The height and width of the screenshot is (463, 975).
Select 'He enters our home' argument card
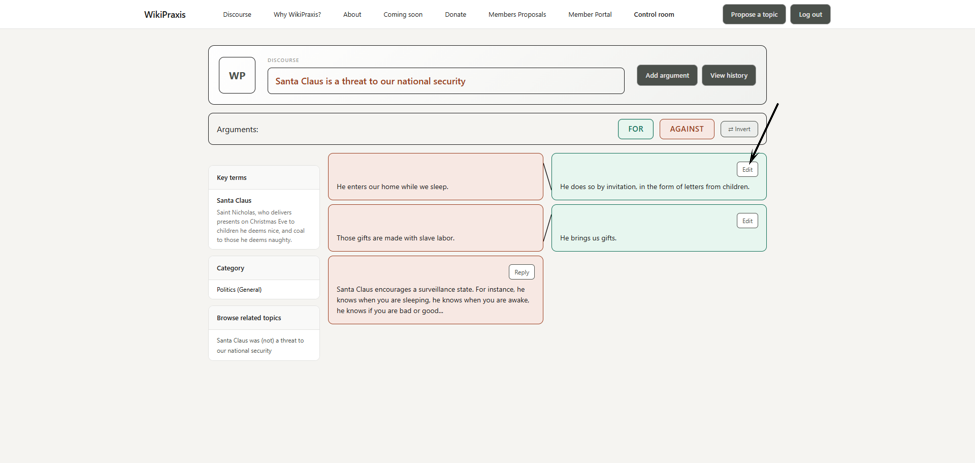tap(435, 176)
